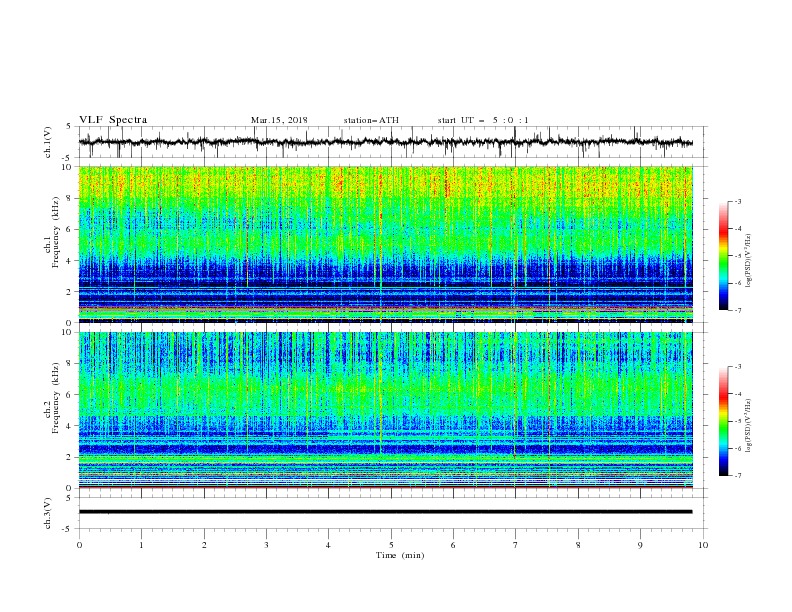
Task: Click the ch.1 frequency axis "4" tick label
Action: 70,261
